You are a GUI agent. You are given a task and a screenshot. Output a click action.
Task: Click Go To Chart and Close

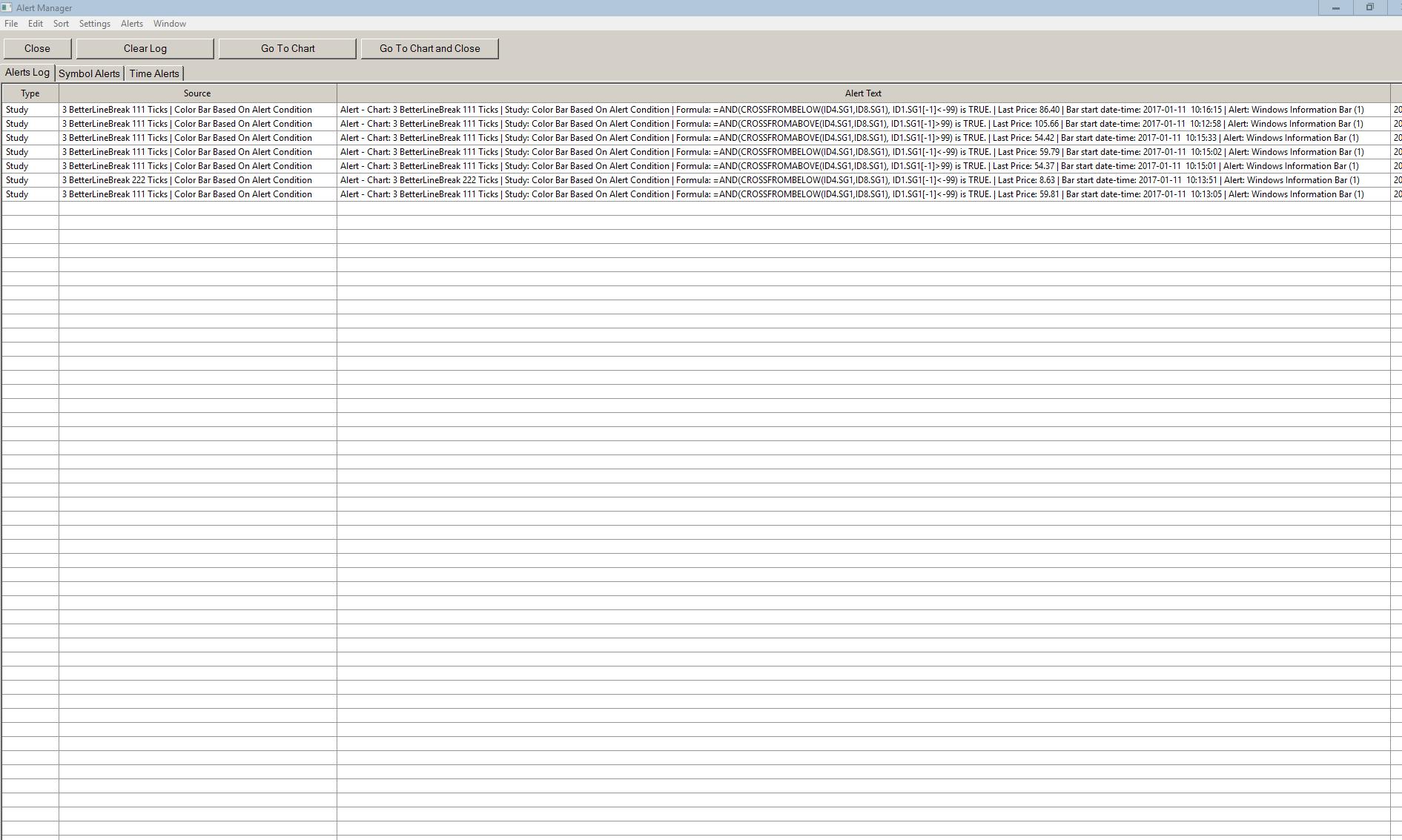pos(430,49)
